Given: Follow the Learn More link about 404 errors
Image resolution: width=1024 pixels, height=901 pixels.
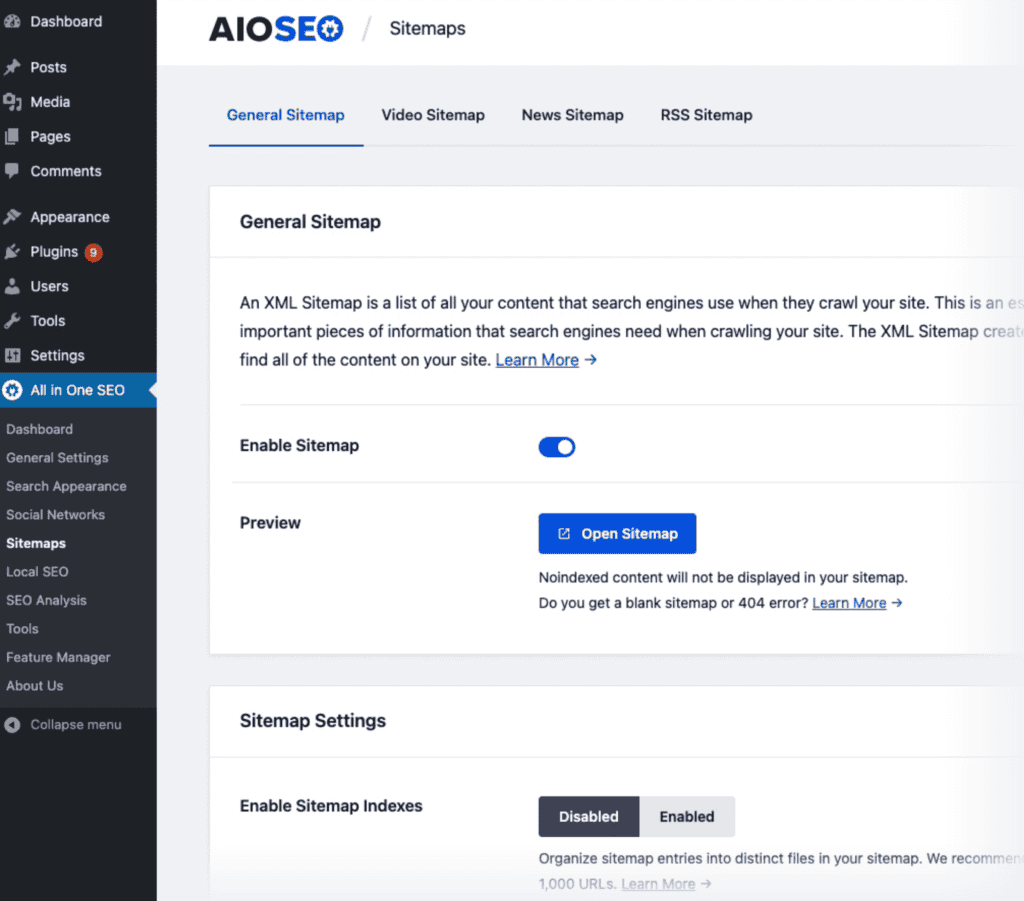Looking at the screenshot, I should [849, 602].
